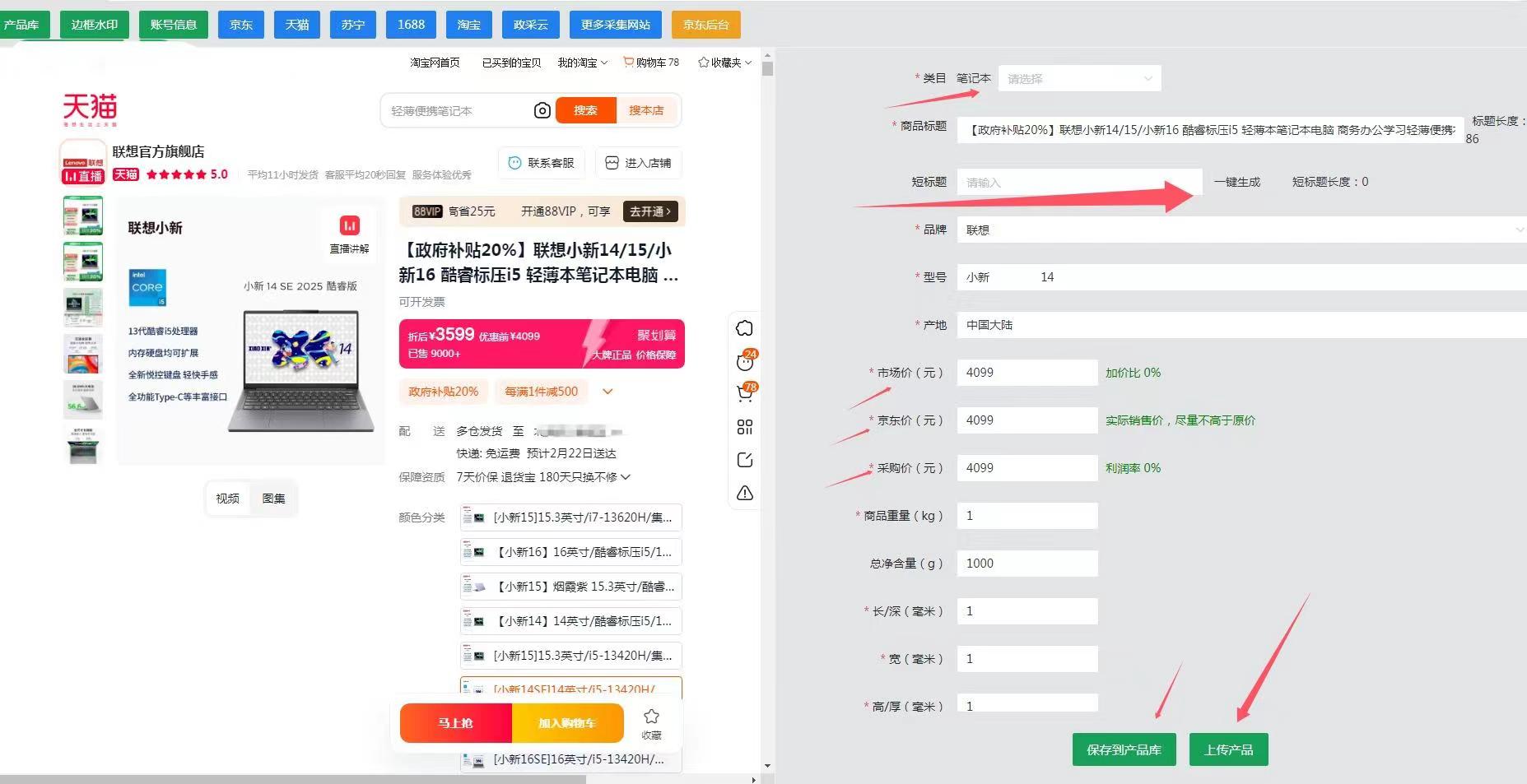Pick the 【小新14】14英寸 variant option
The width and height of the screenshot is (1527, 784).
click(x=571, y=621)
